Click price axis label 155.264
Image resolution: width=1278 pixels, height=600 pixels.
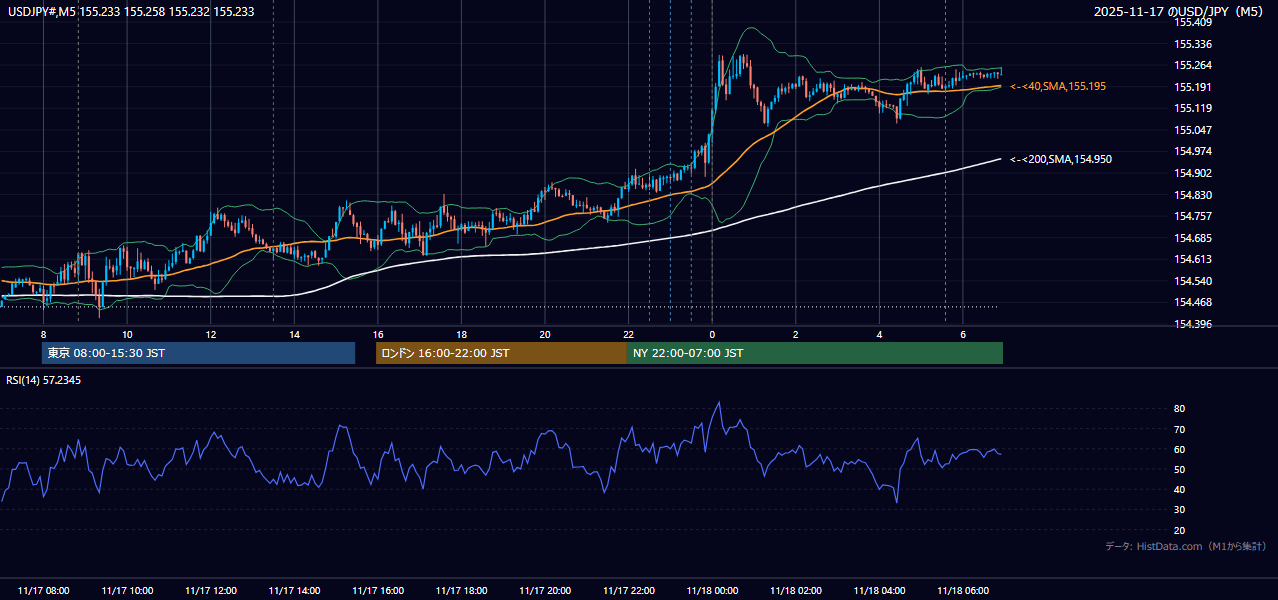coord(1193,66)
